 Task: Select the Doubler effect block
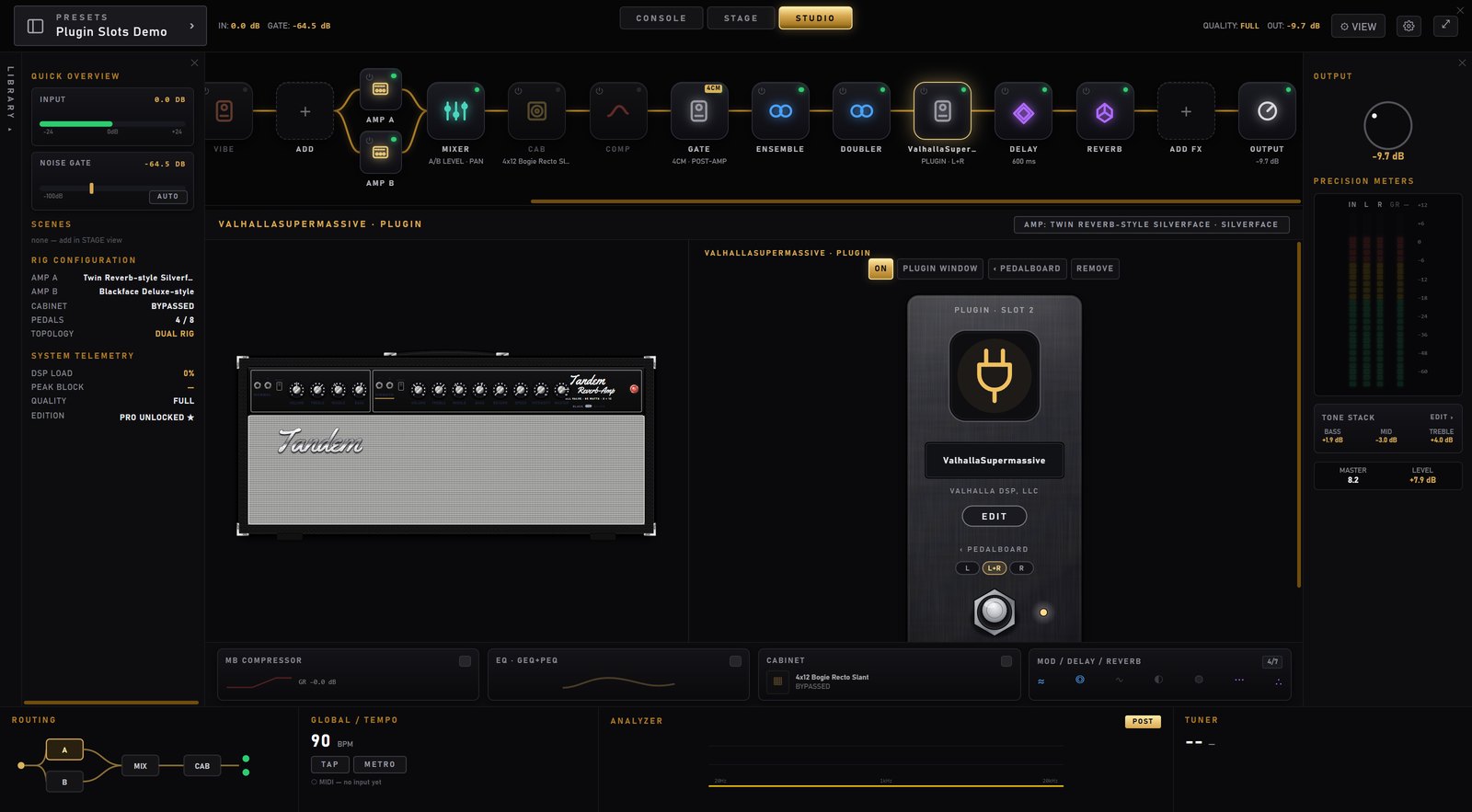tap(861, 111)
